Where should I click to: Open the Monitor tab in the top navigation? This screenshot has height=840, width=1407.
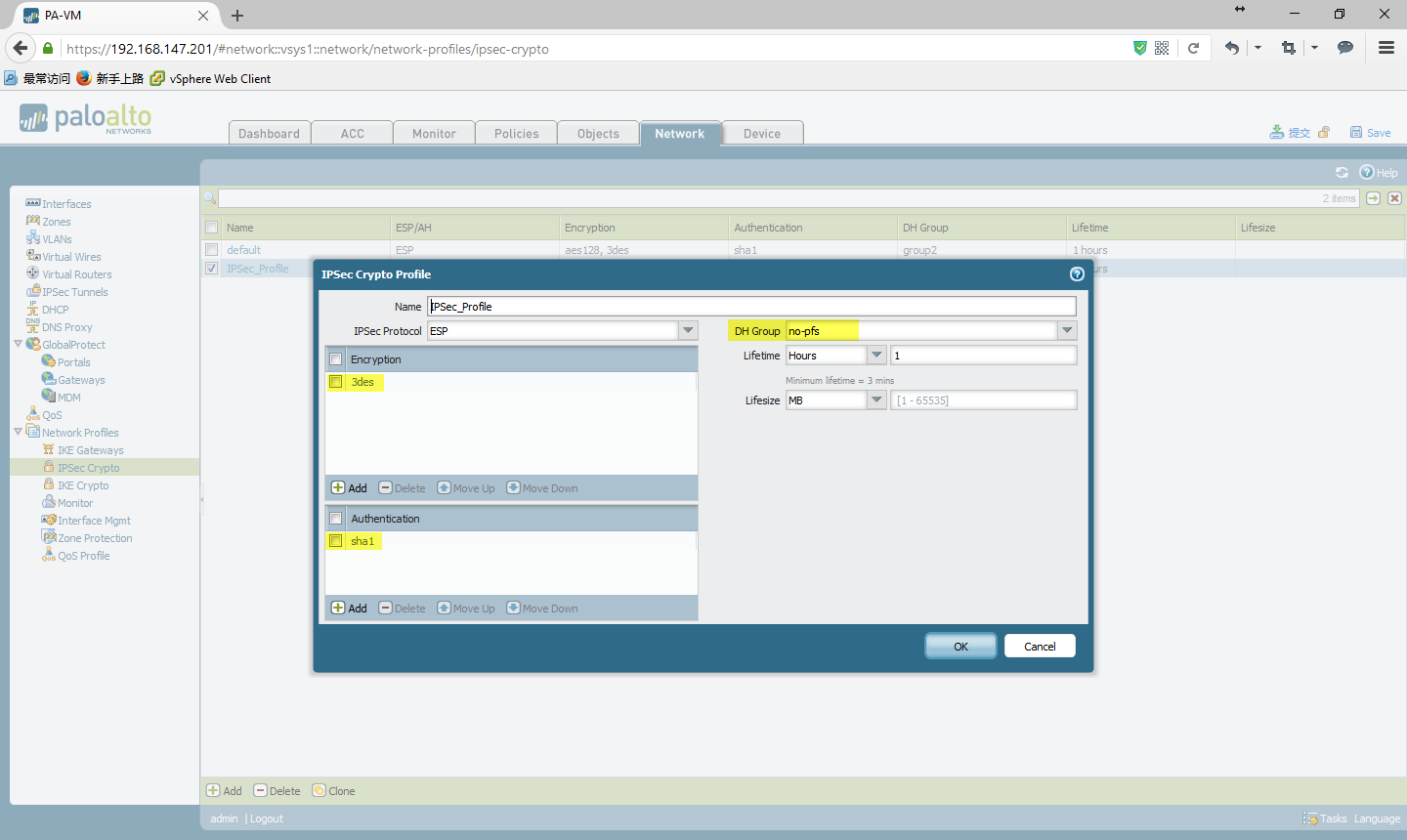tap(434, 133)
